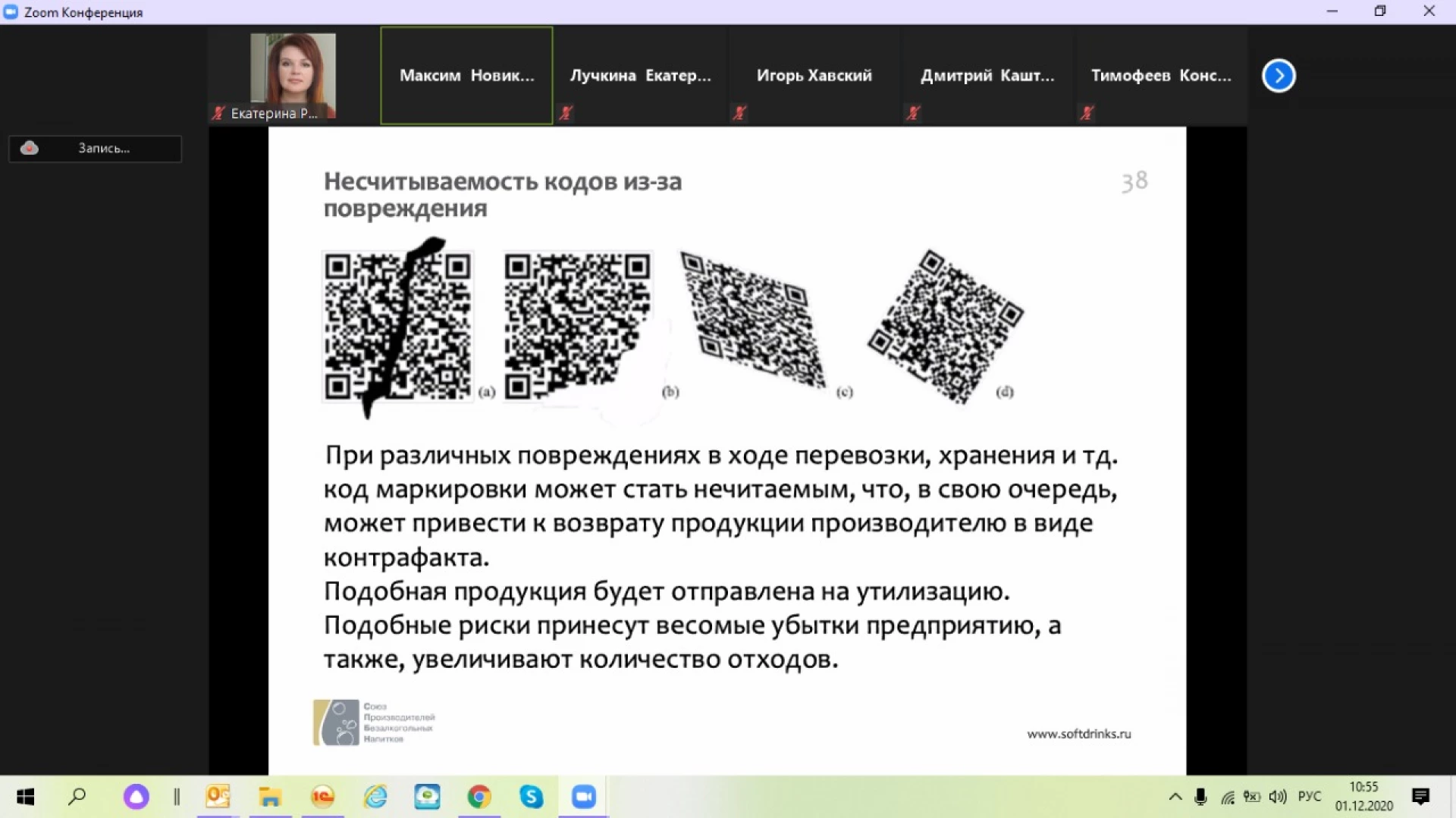Screen dimensions: 1456x818
Task: Select the Максим Новик... participant tile
Action: (466, 75)
